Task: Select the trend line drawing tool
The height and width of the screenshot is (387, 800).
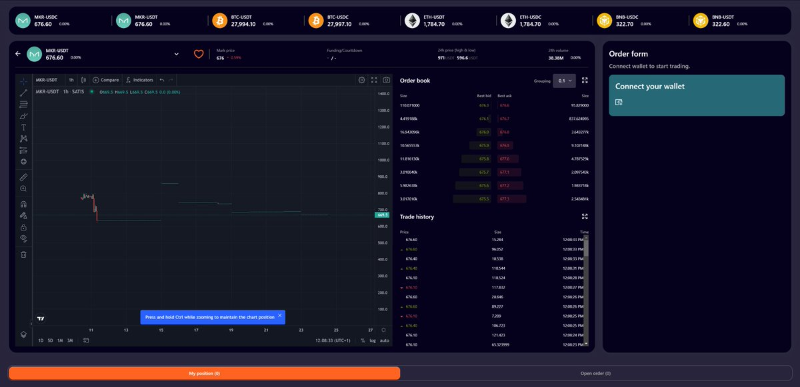Action: (x=23, y=93)
